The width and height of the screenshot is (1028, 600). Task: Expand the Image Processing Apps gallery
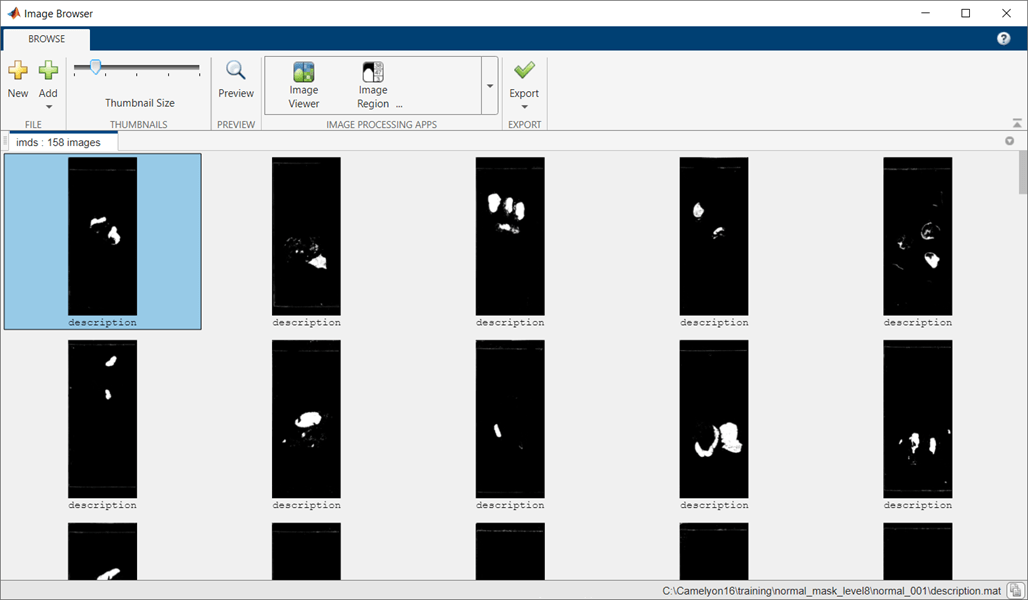[x=490, y=86]
